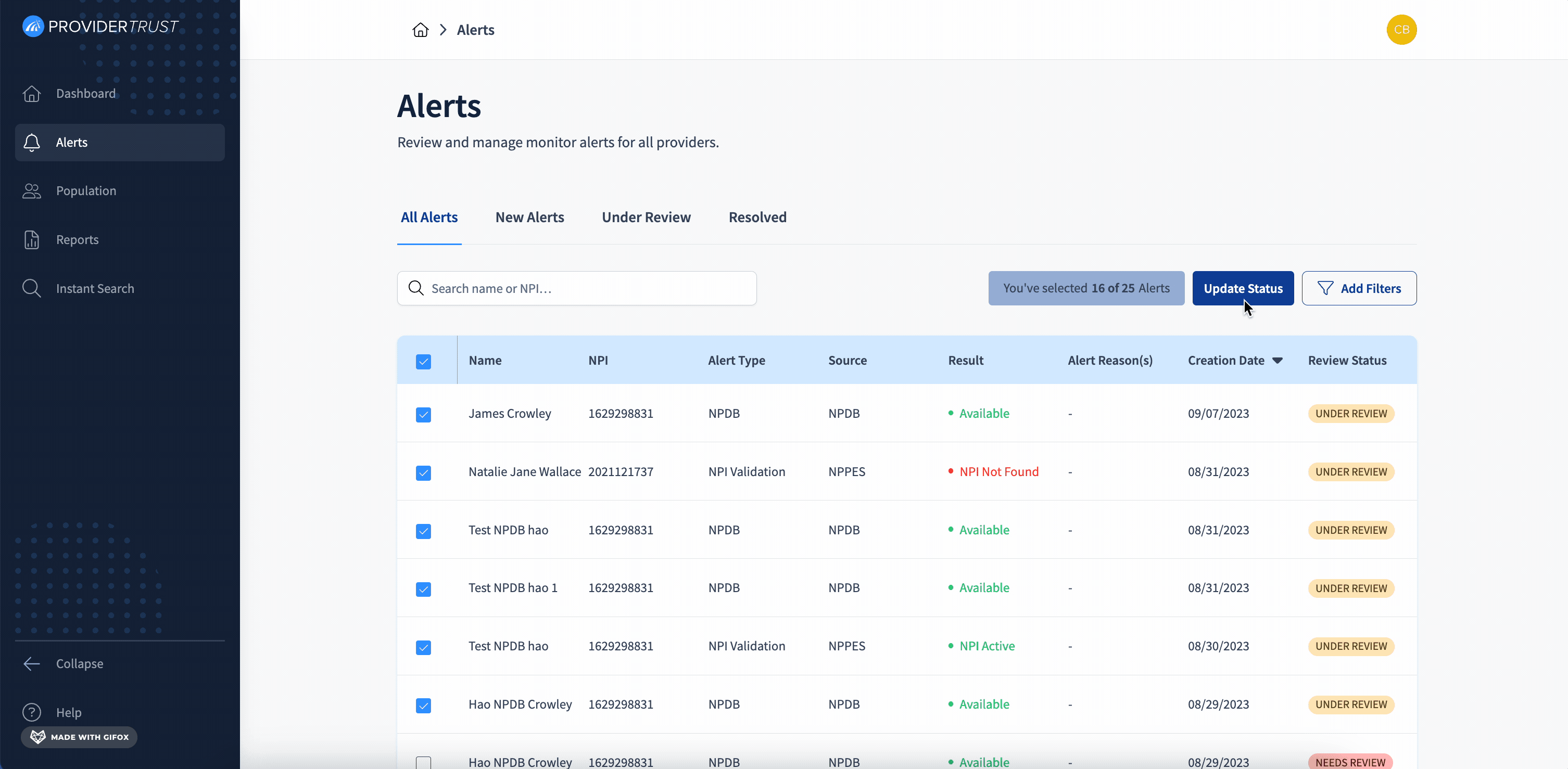1568x769 pixels.
Task: Open Population people icon
Action: (32, 191)
